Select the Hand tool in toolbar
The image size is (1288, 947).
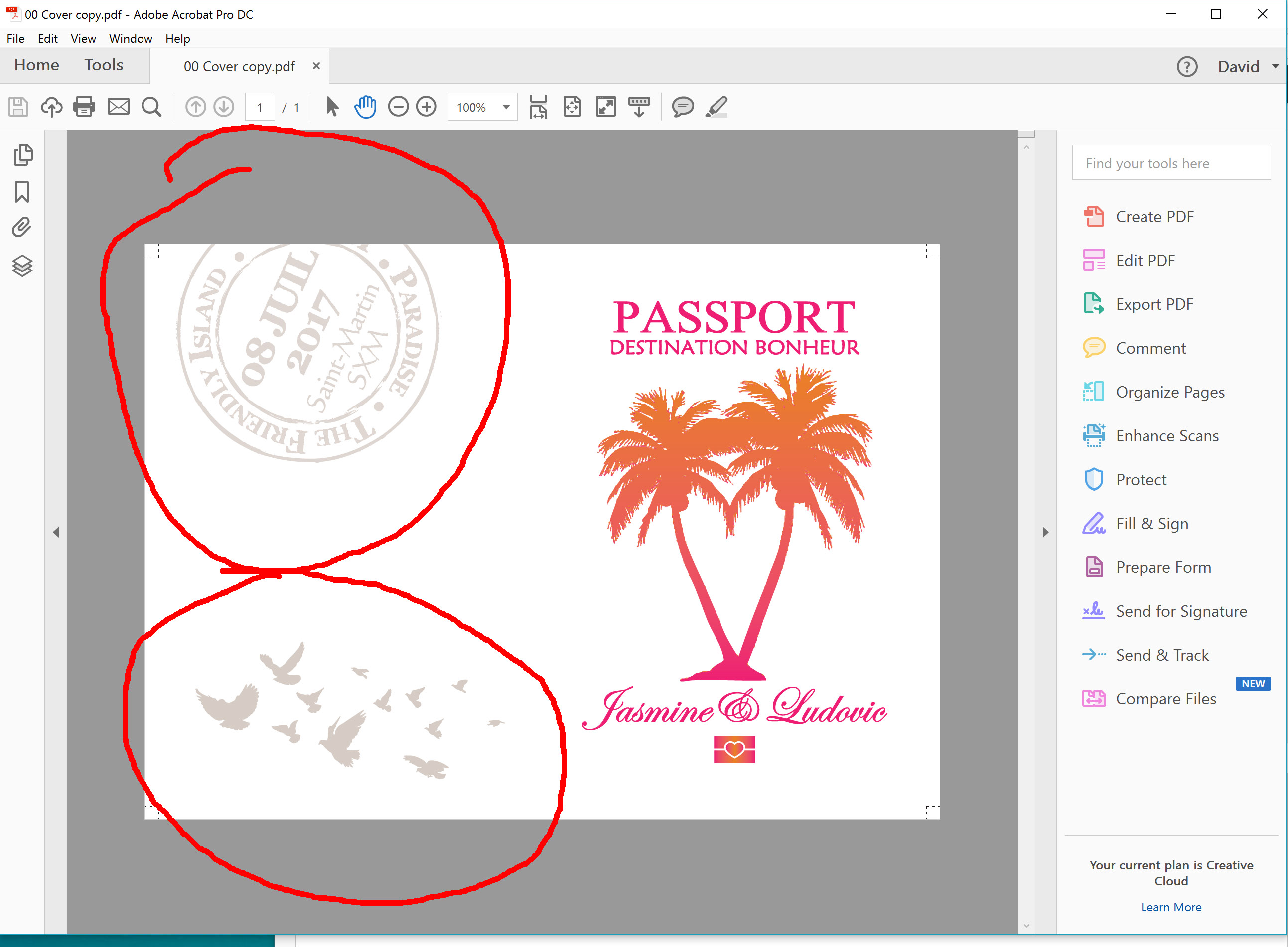click(365, 106)
